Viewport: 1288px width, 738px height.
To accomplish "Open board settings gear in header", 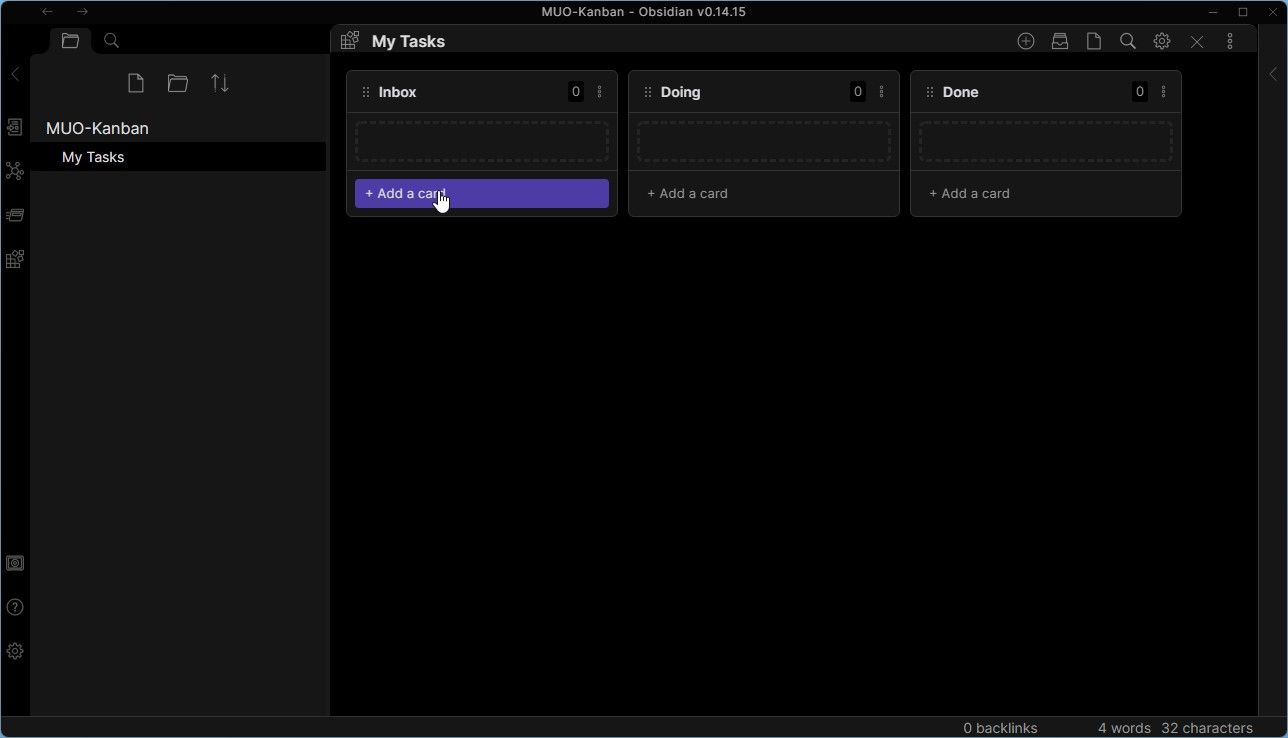I will (1162, 41).
